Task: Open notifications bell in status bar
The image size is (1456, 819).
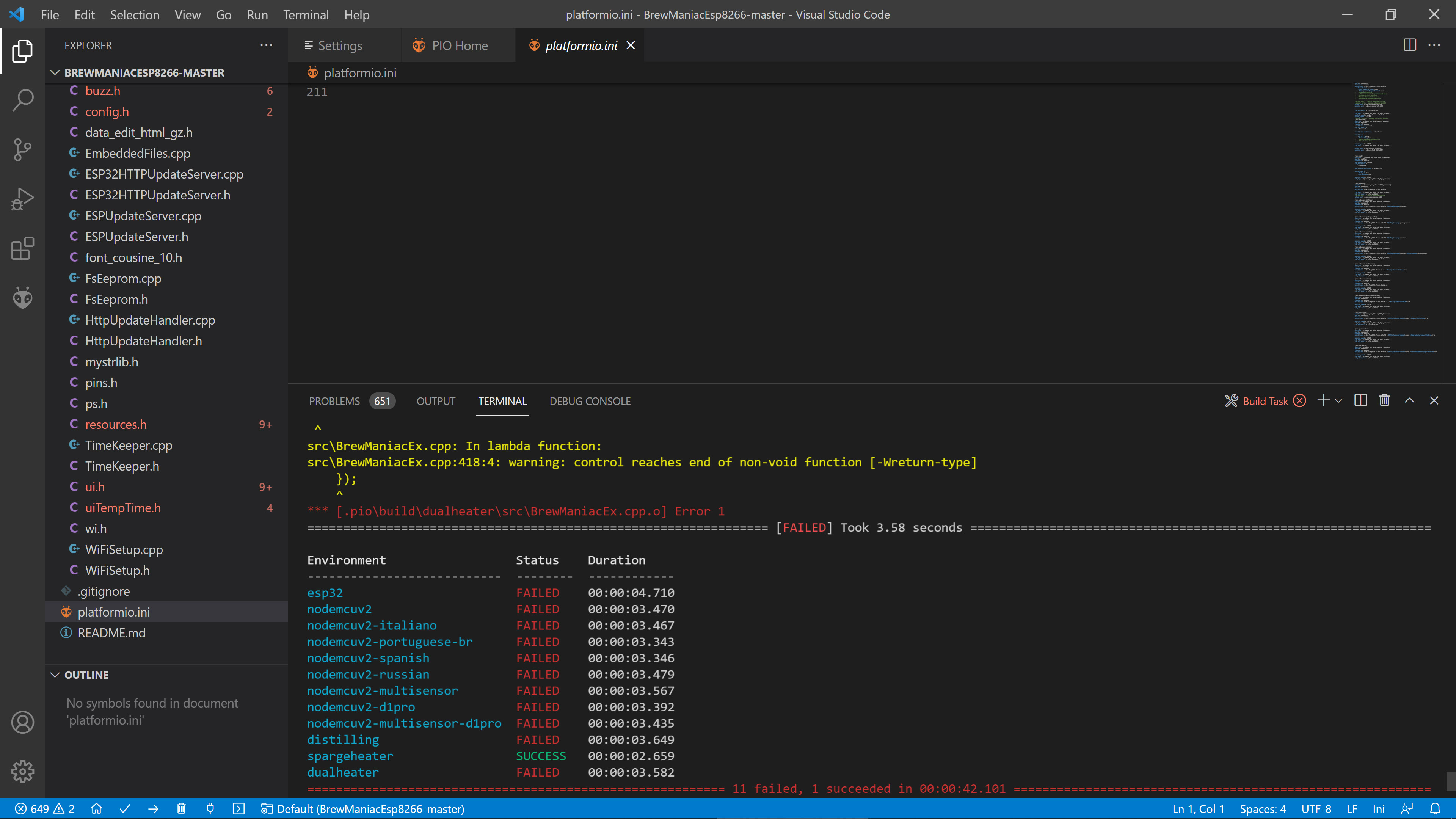Action: click(1435, 809)
